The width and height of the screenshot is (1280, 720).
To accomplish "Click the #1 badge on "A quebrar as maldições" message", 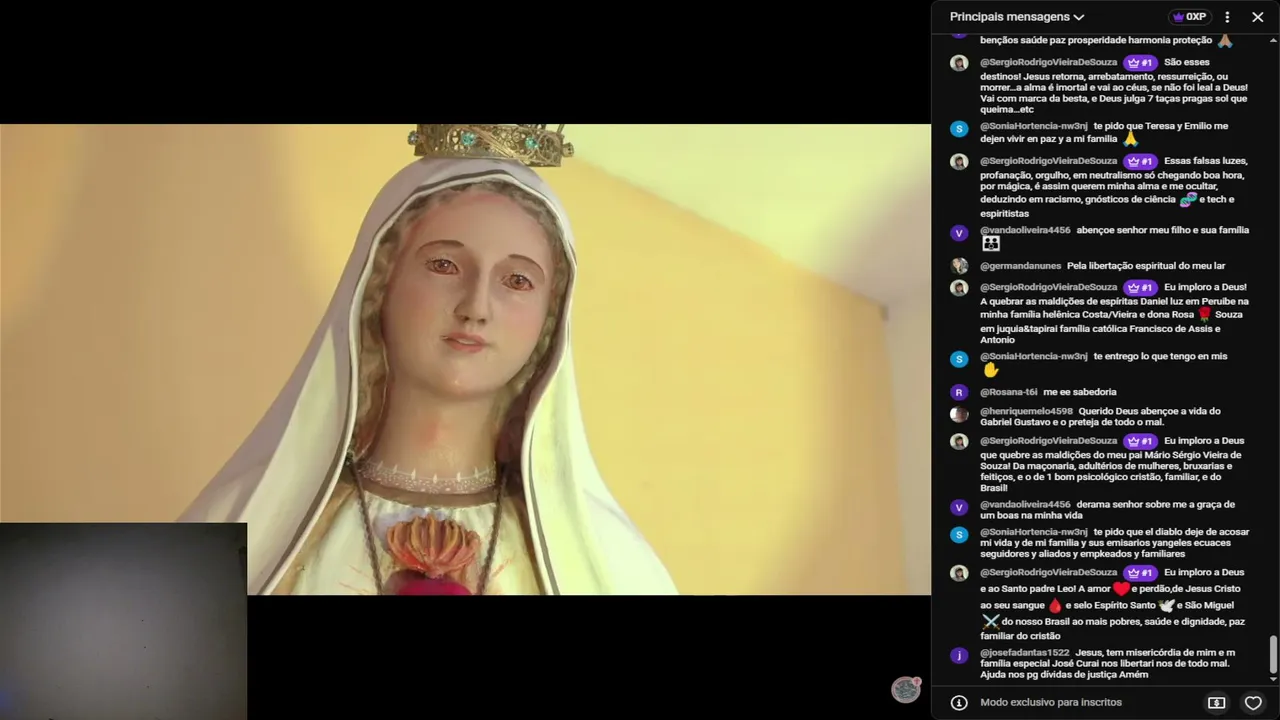I will click(x=1140, y=287).
